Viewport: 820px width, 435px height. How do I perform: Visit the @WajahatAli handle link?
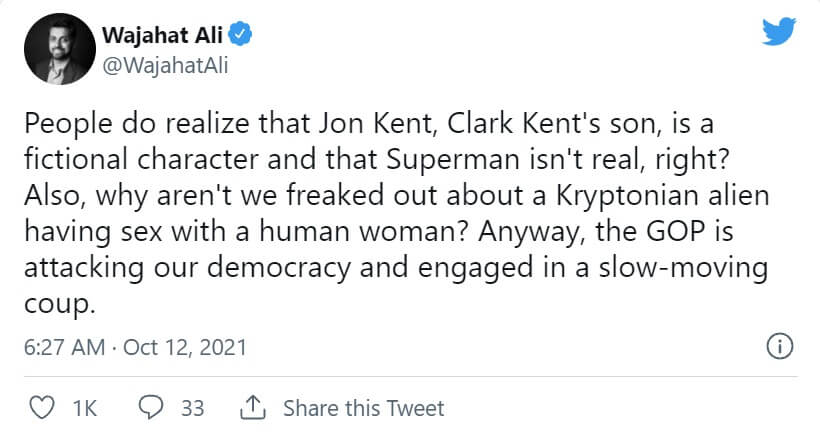(159, 66)
